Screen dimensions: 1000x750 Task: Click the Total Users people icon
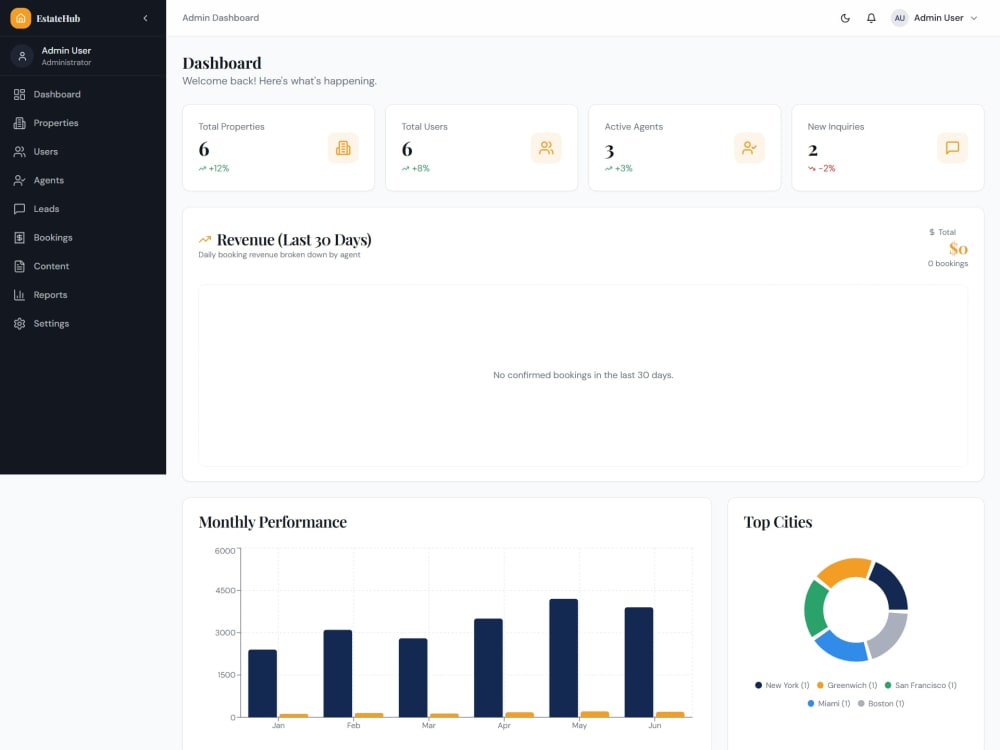[546, 148]
